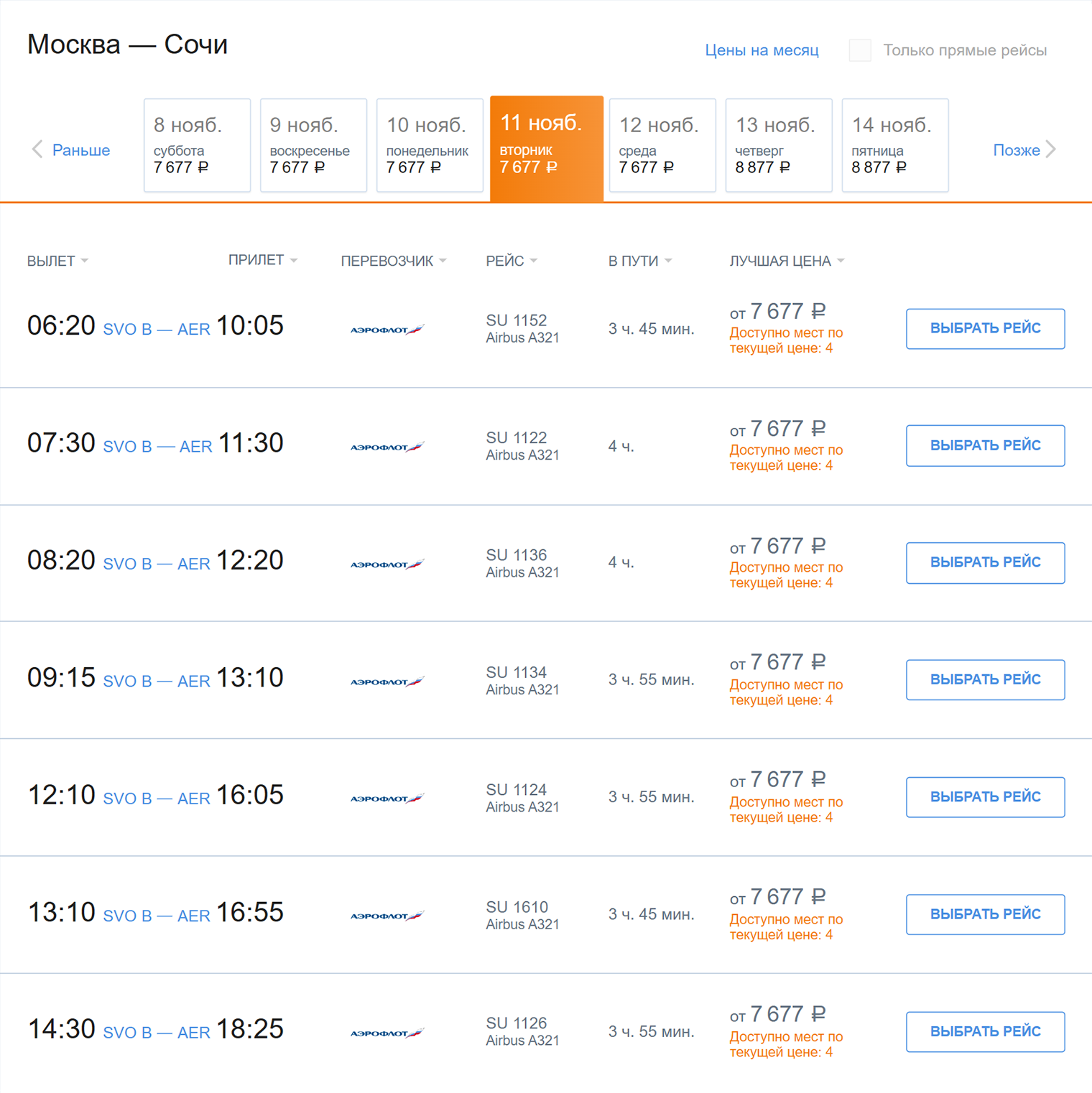This screenshot has height=1093, width=1092.
Task: Click ВЫБРАТЬ РЕЙС for the 14:30 flight
Action: (x=985, y=1031)
